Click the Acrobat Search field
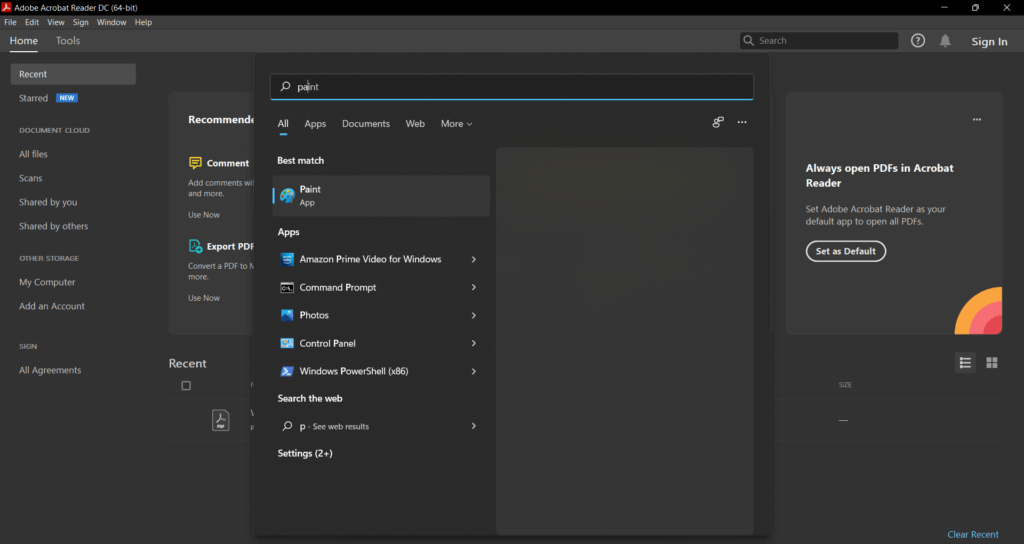This screenshot has height=544, width=1024. [819, 40]
